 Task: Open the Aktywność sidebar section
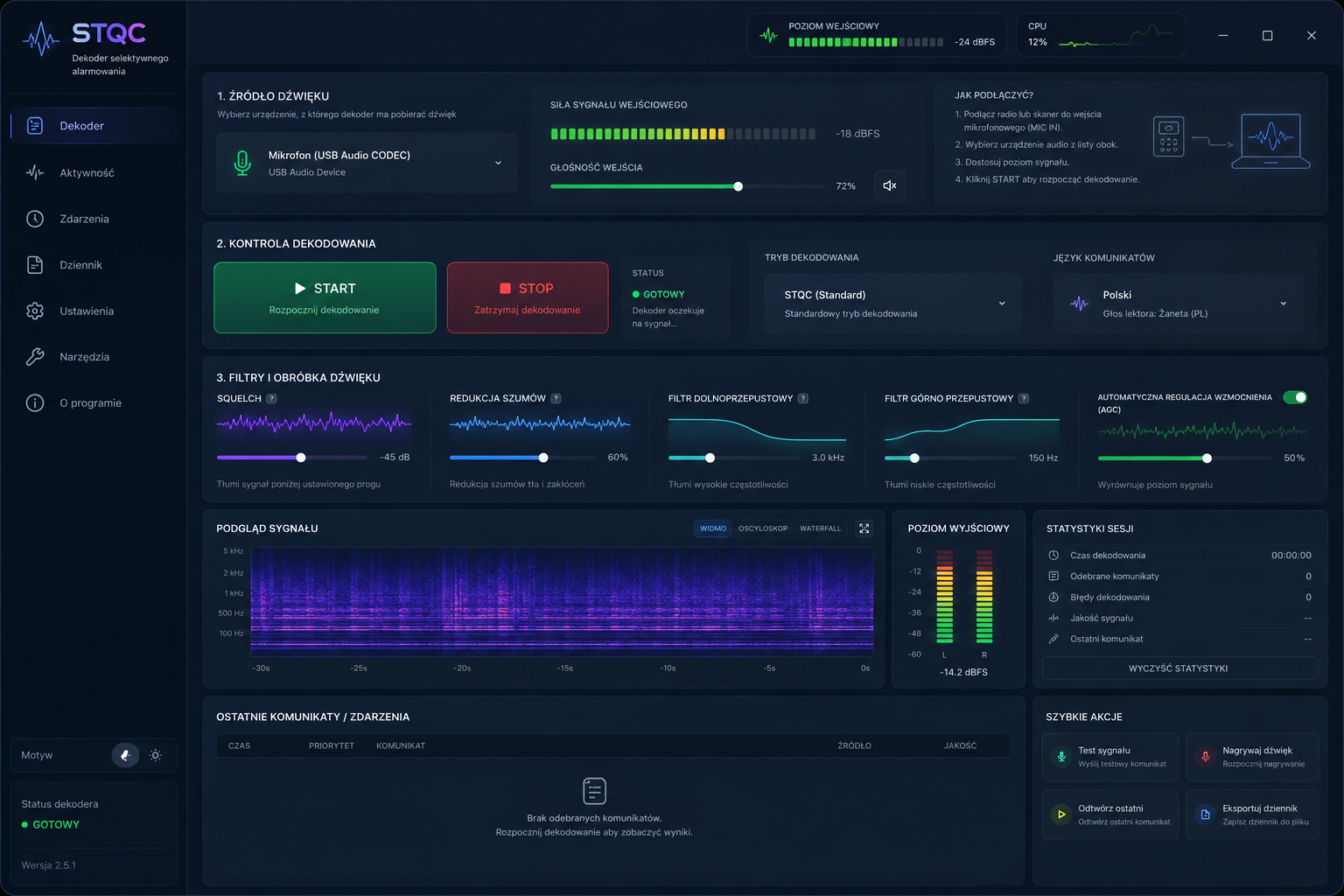click(x=94, y=172)
